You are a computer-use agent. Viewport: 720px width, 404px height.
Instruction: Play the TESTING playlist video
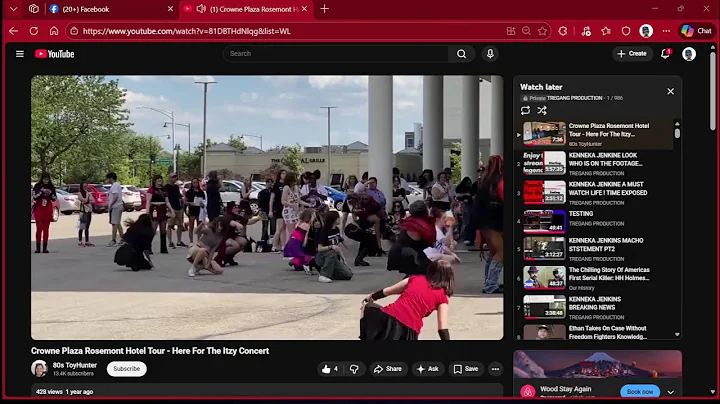pyautogui.click(x=595, y=221)
